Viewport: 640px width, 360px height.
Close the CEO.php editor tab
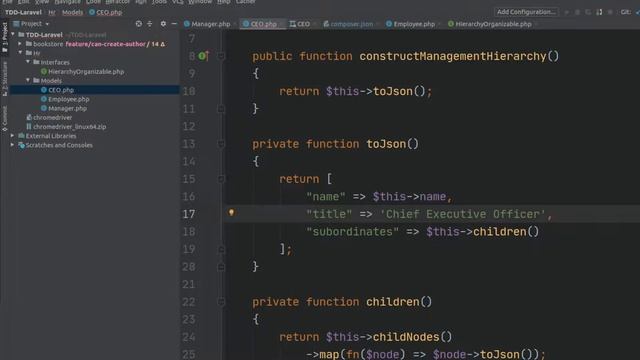click(281, 24)
